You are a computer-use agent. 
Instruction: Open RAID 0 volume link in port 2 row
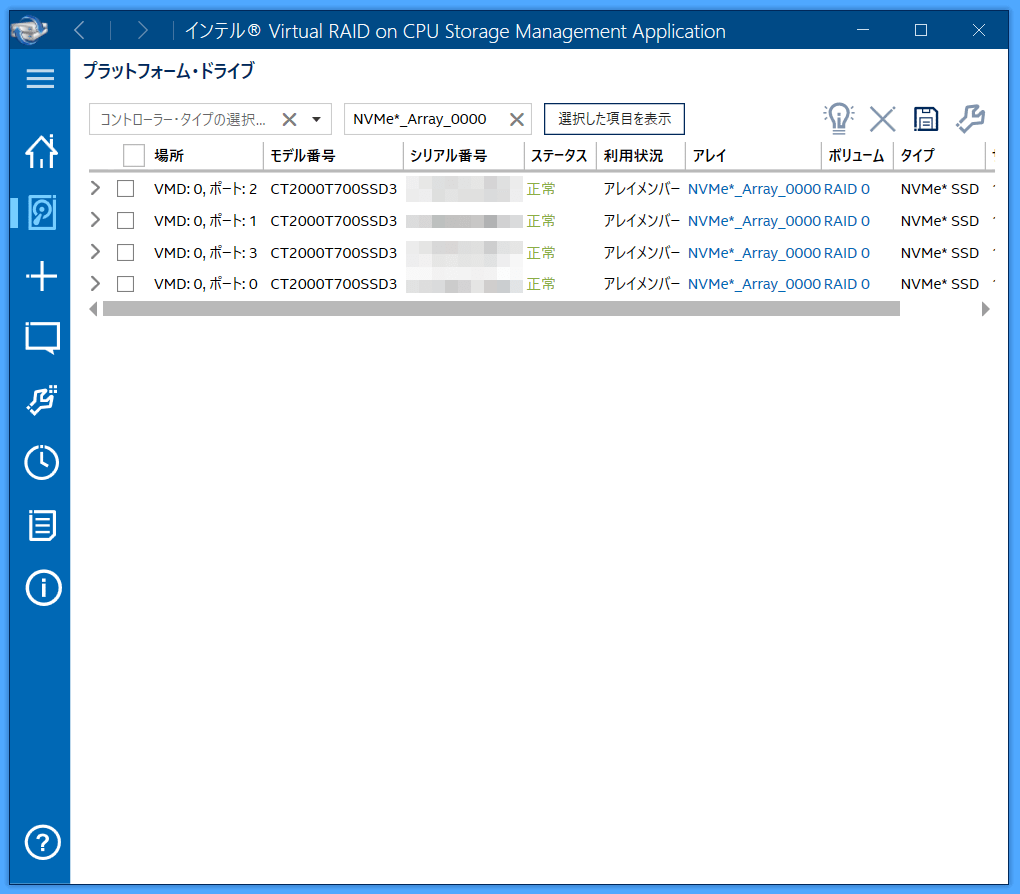point(846,189)
